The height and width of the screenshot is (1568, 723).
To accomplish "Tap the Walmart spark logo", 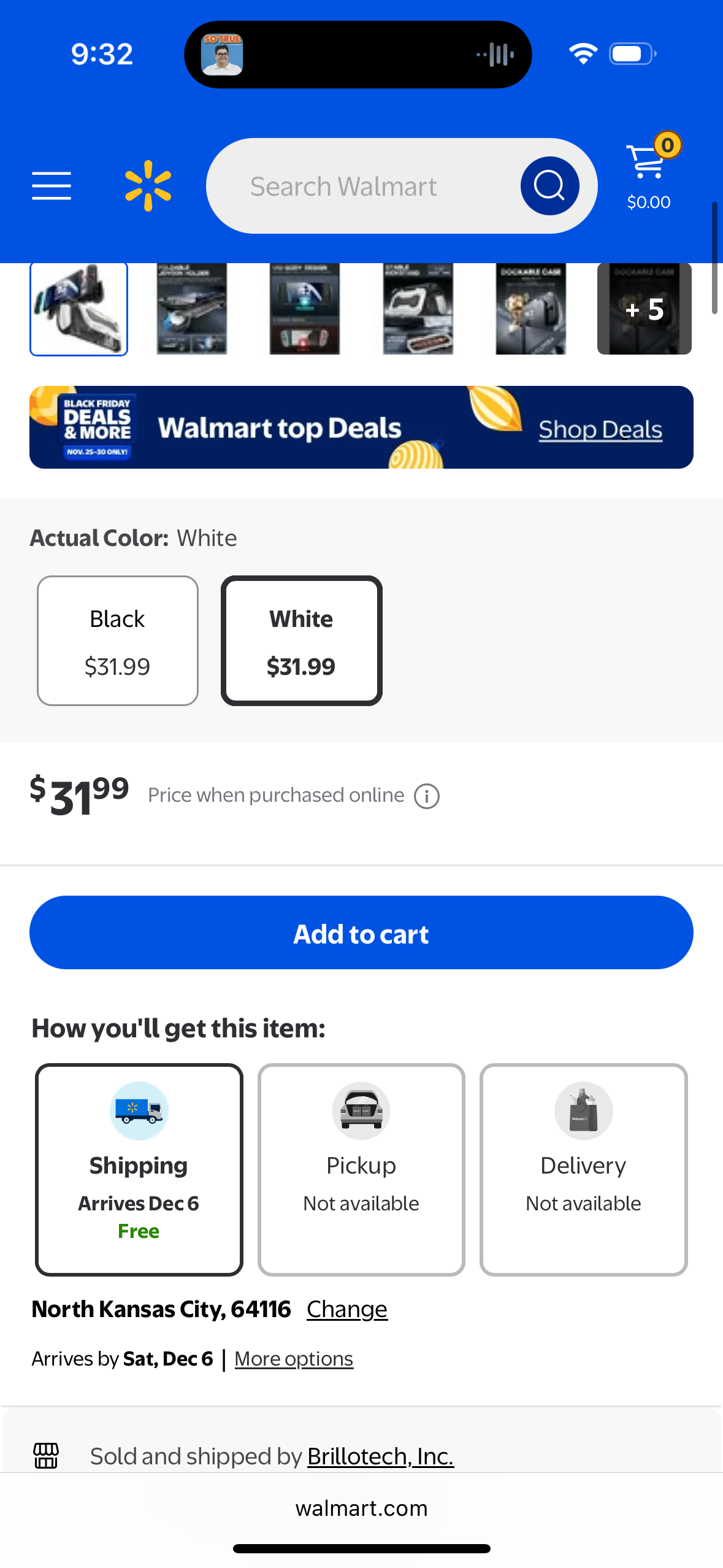I will tap(148, 186).
